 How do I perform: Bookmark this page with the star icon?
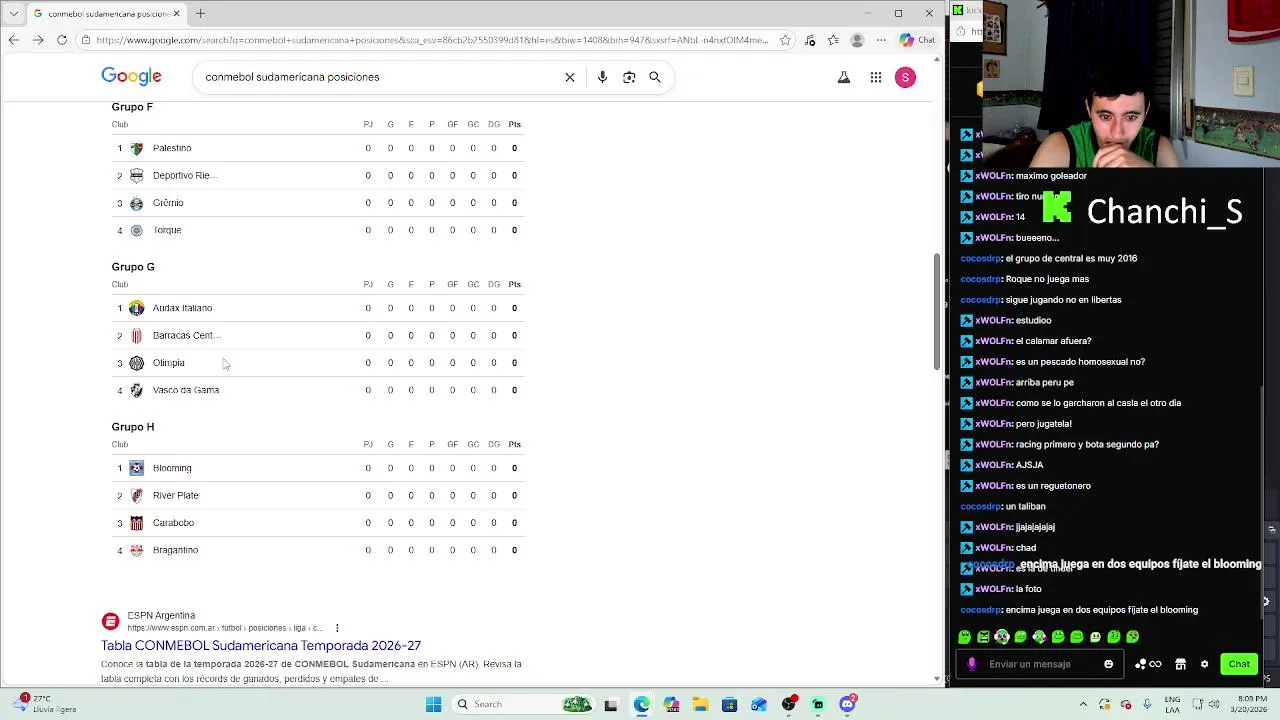tap(785, 40)
